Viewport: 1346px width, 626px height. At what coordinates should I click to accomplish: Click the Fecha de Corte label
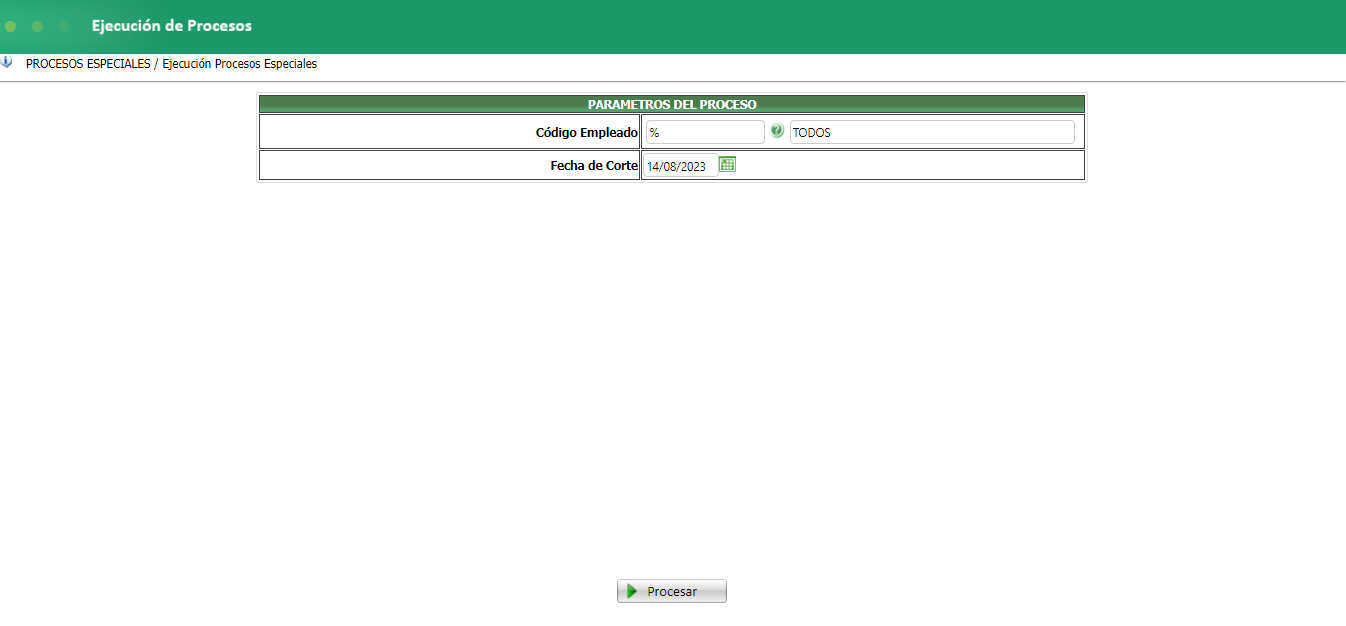click(594, 166)
